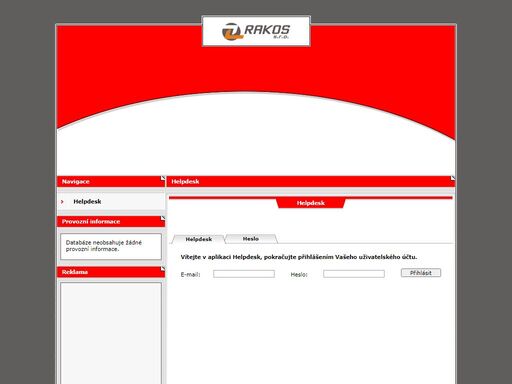Click the main Helpdesk section header bar

pos(311,181)
